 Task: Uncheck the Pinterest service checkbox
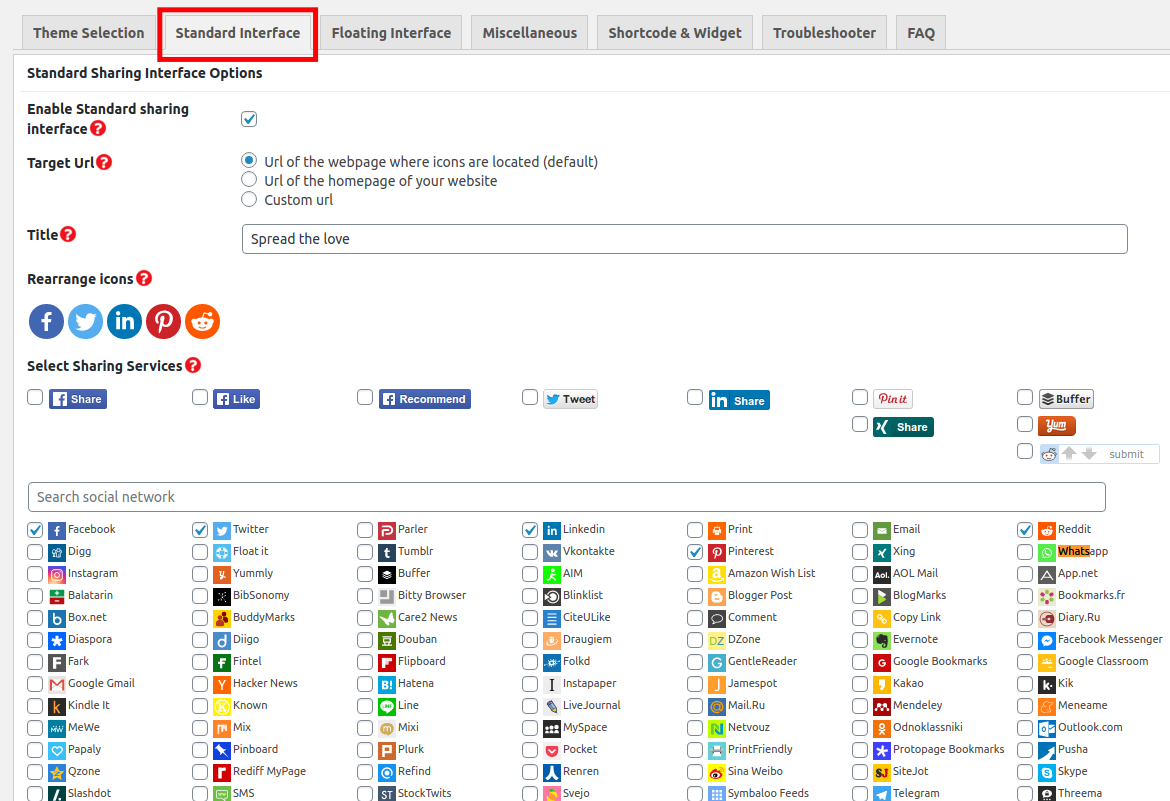point(695,552)
